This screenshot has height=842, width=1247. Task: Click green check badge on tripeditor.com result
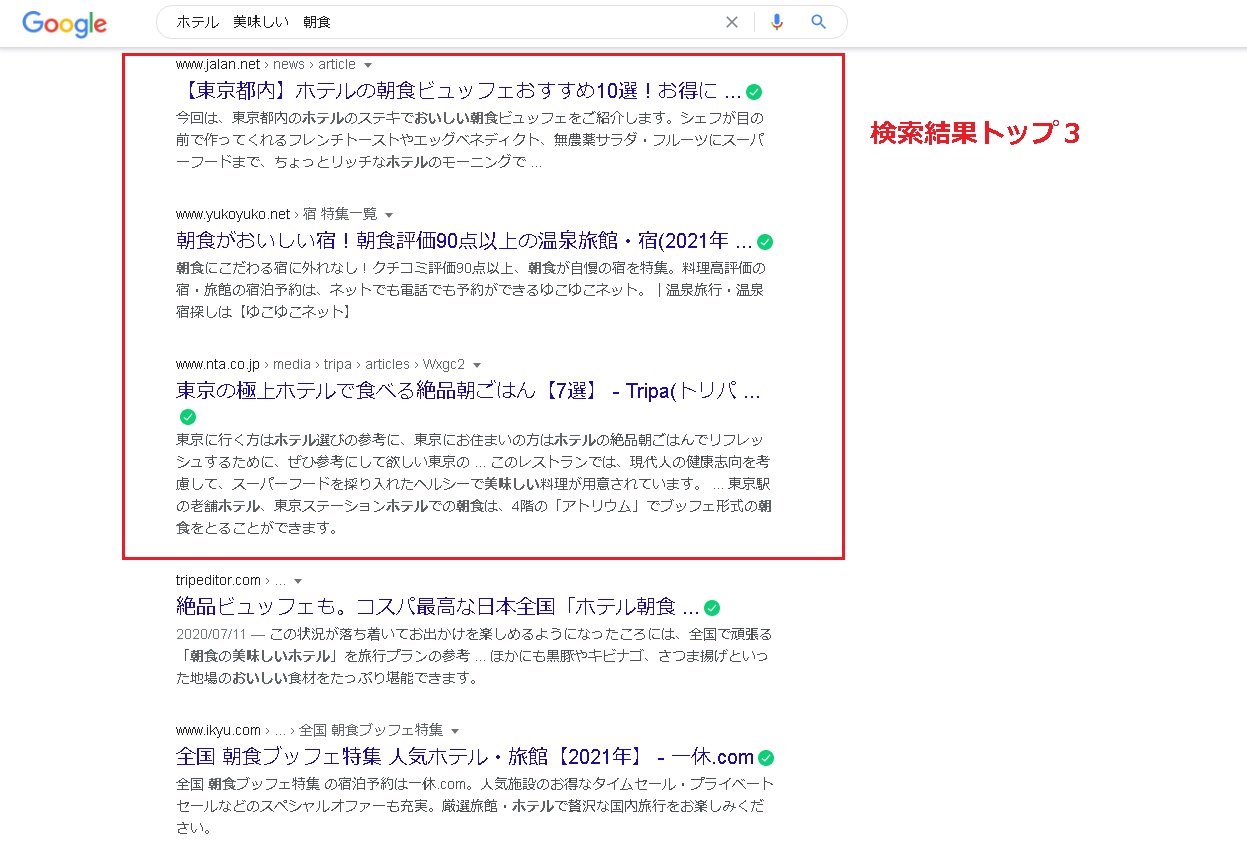(x=712, y=608)
